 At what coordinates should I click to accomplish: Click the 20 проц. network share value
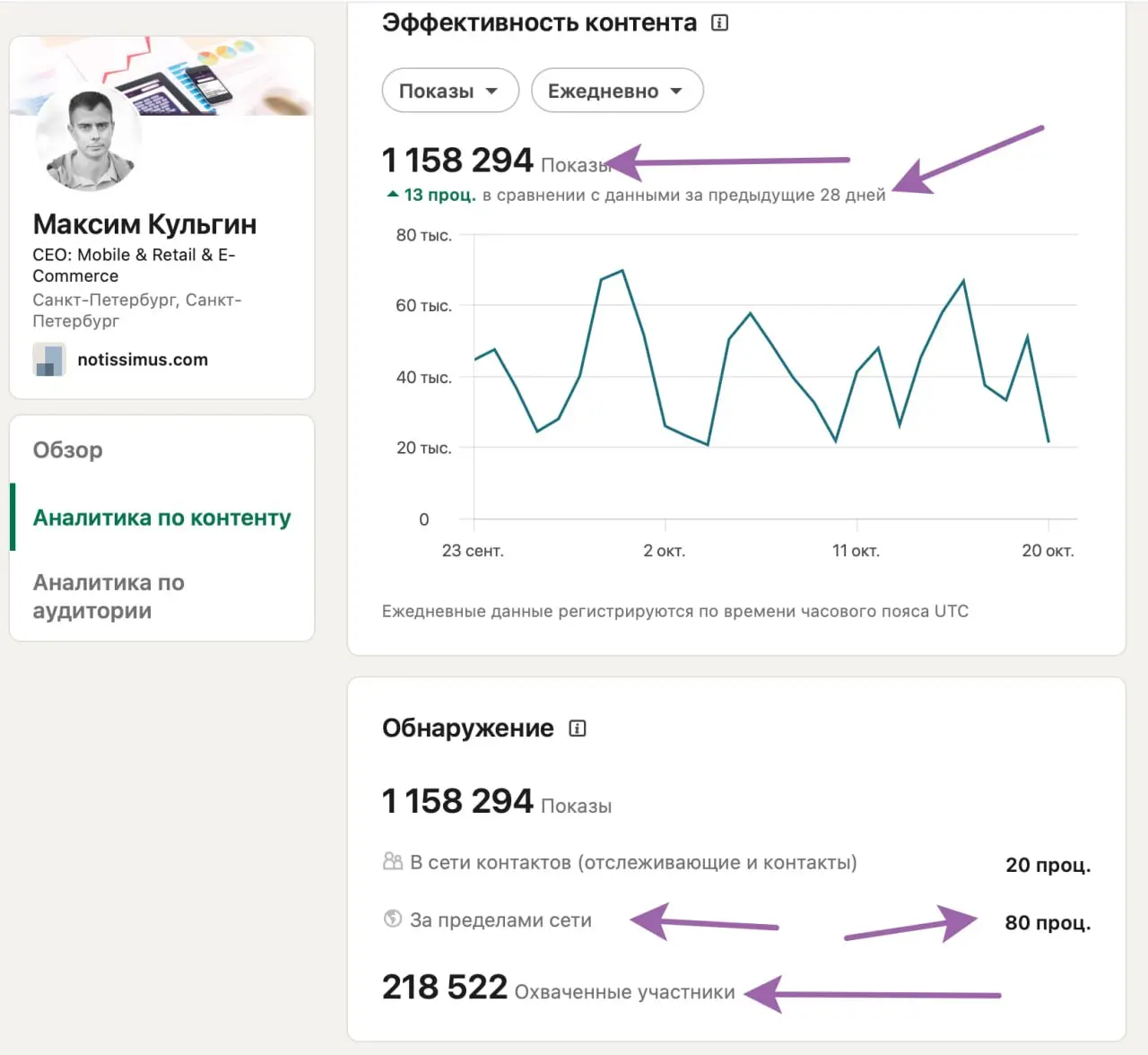[1048, 866]
